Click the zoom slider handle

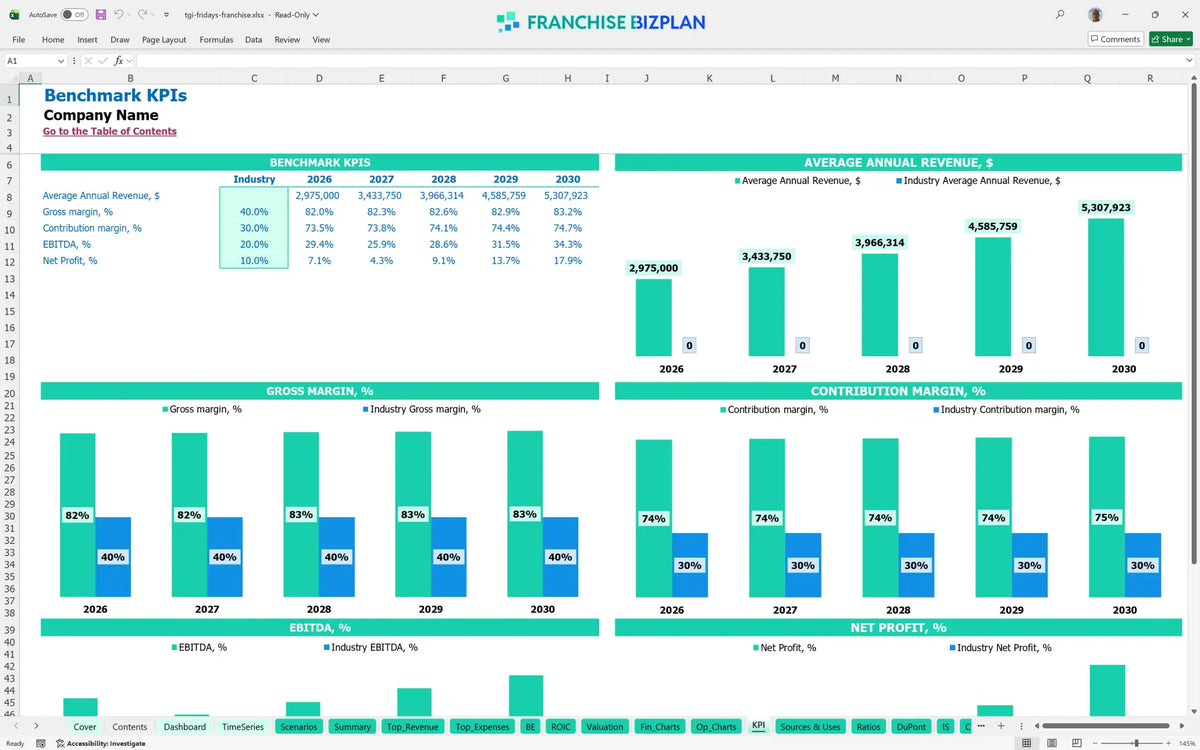click(x=1135, y=743)
